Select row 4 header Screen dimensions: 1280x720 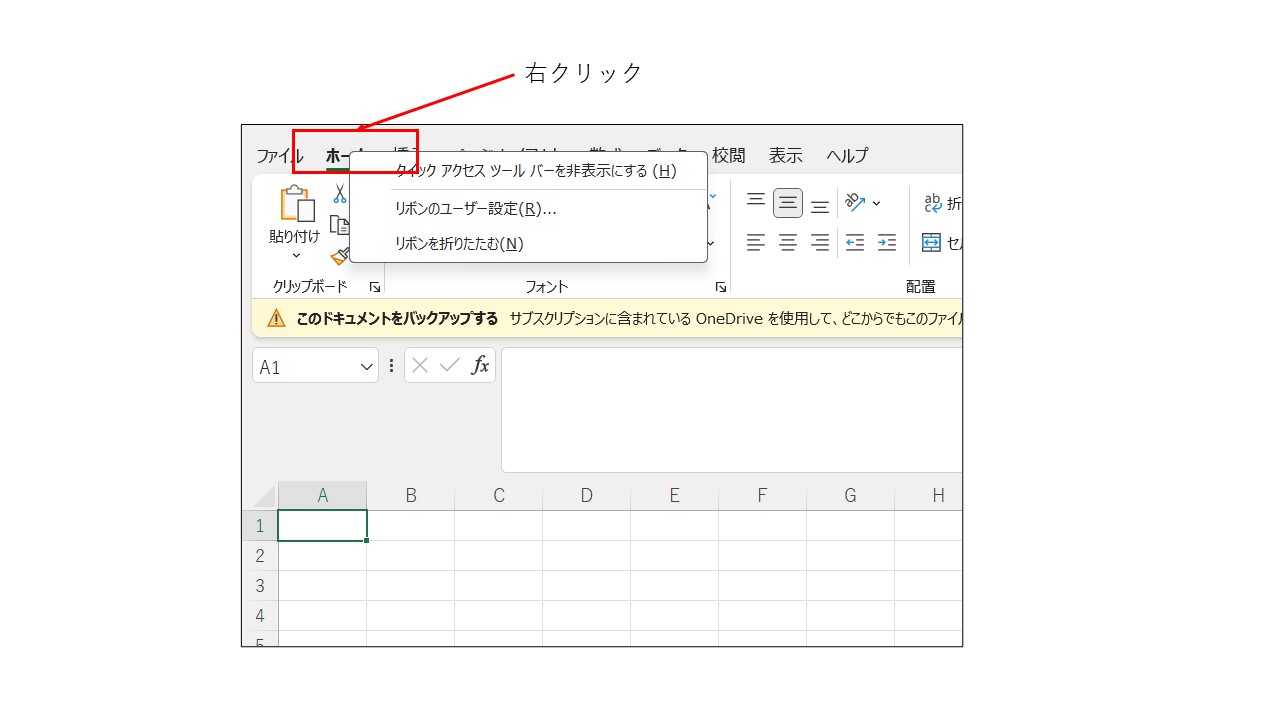(x=260, y=616)
